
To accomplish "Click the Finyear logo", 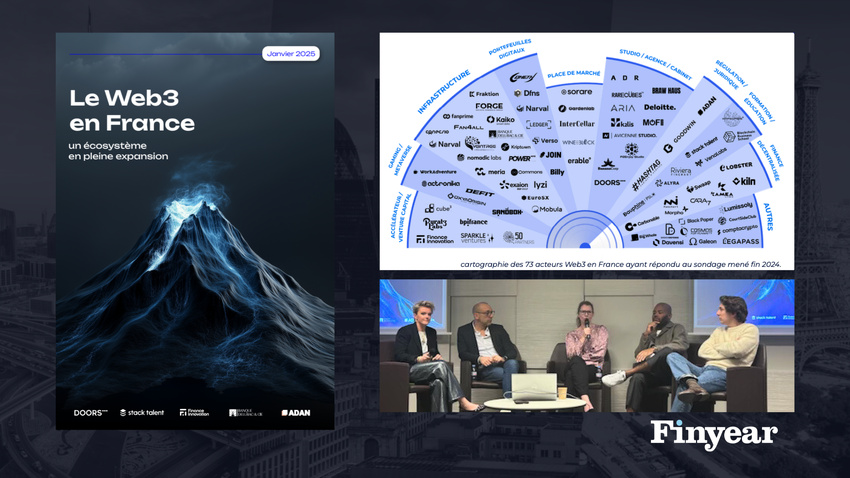I will click(x=713, y=434).
